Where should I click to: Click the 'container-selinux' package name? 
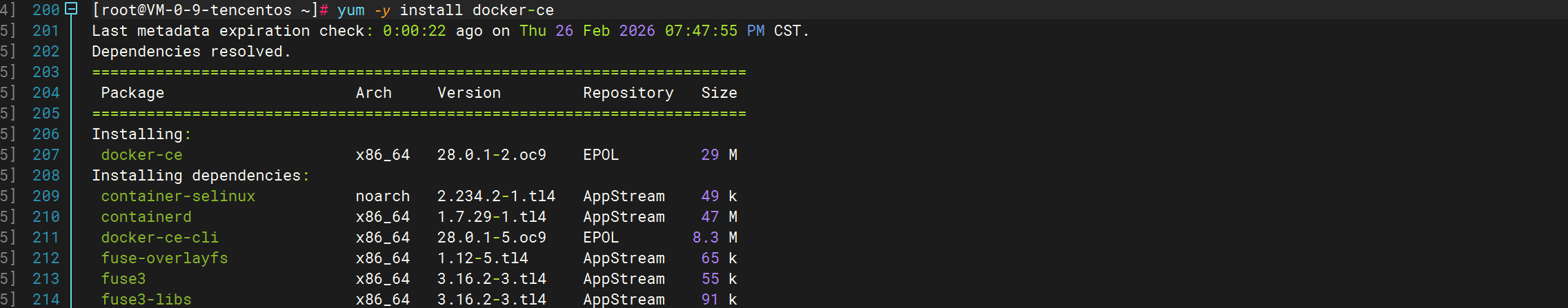[x=178, y=196]
